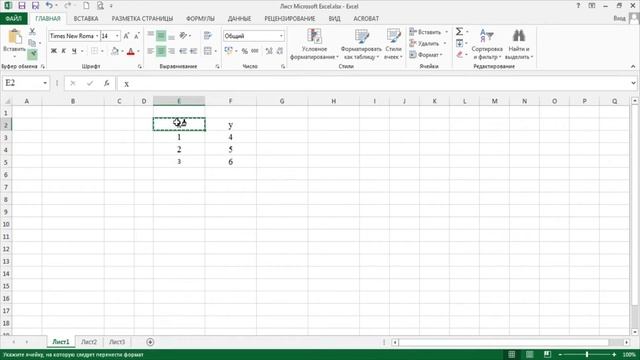Confirm the entry with formula bar checkmark
This screenshot has width=640, height=360.
click(90, 83)
